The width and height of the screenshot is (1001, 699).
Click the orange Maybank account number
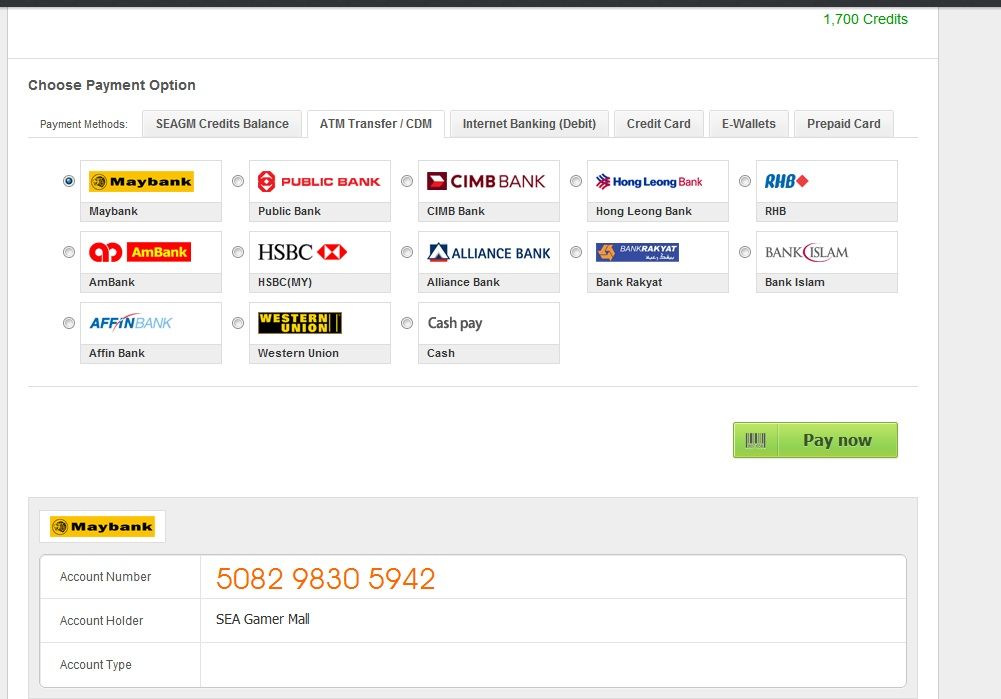[326, 578]
